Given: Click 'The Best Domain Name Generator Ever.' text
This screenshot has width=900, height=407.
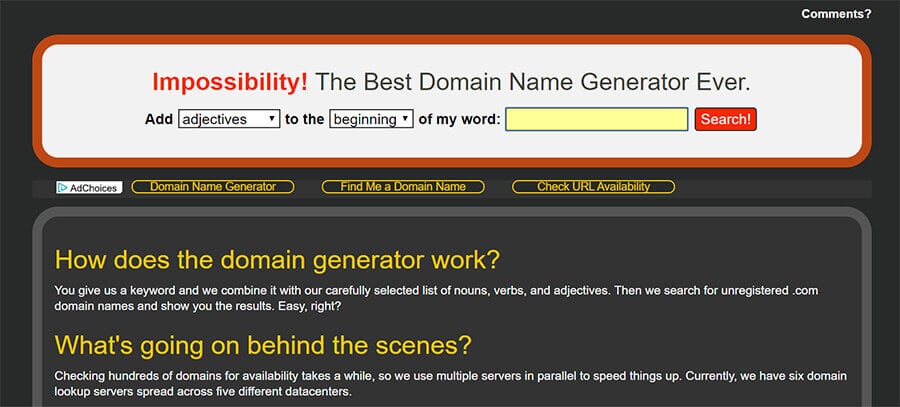Looking at the screenshot, I should tap(533, 83).
